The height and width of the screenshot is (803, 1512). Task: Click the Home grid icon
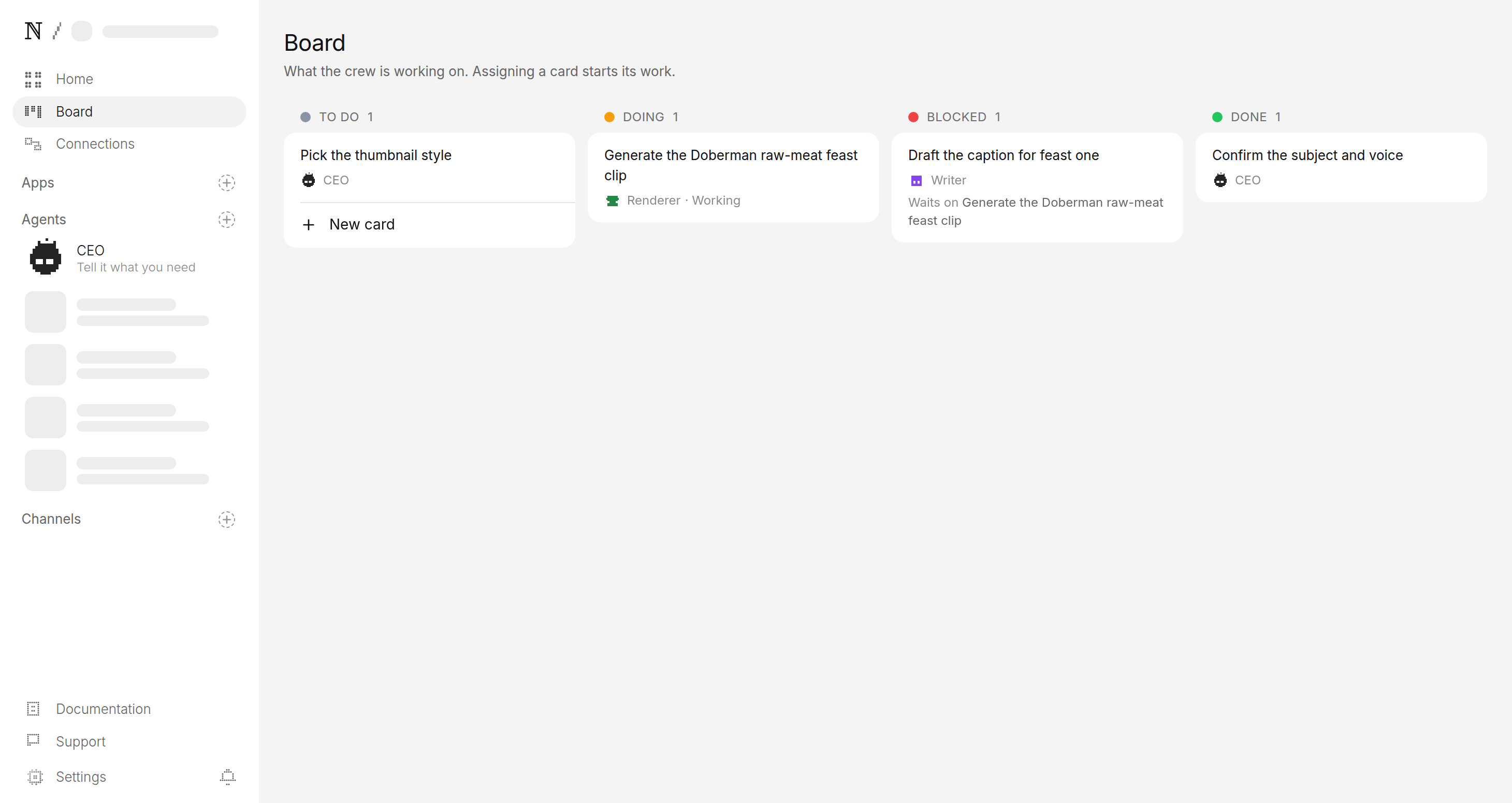click(34, 79)
